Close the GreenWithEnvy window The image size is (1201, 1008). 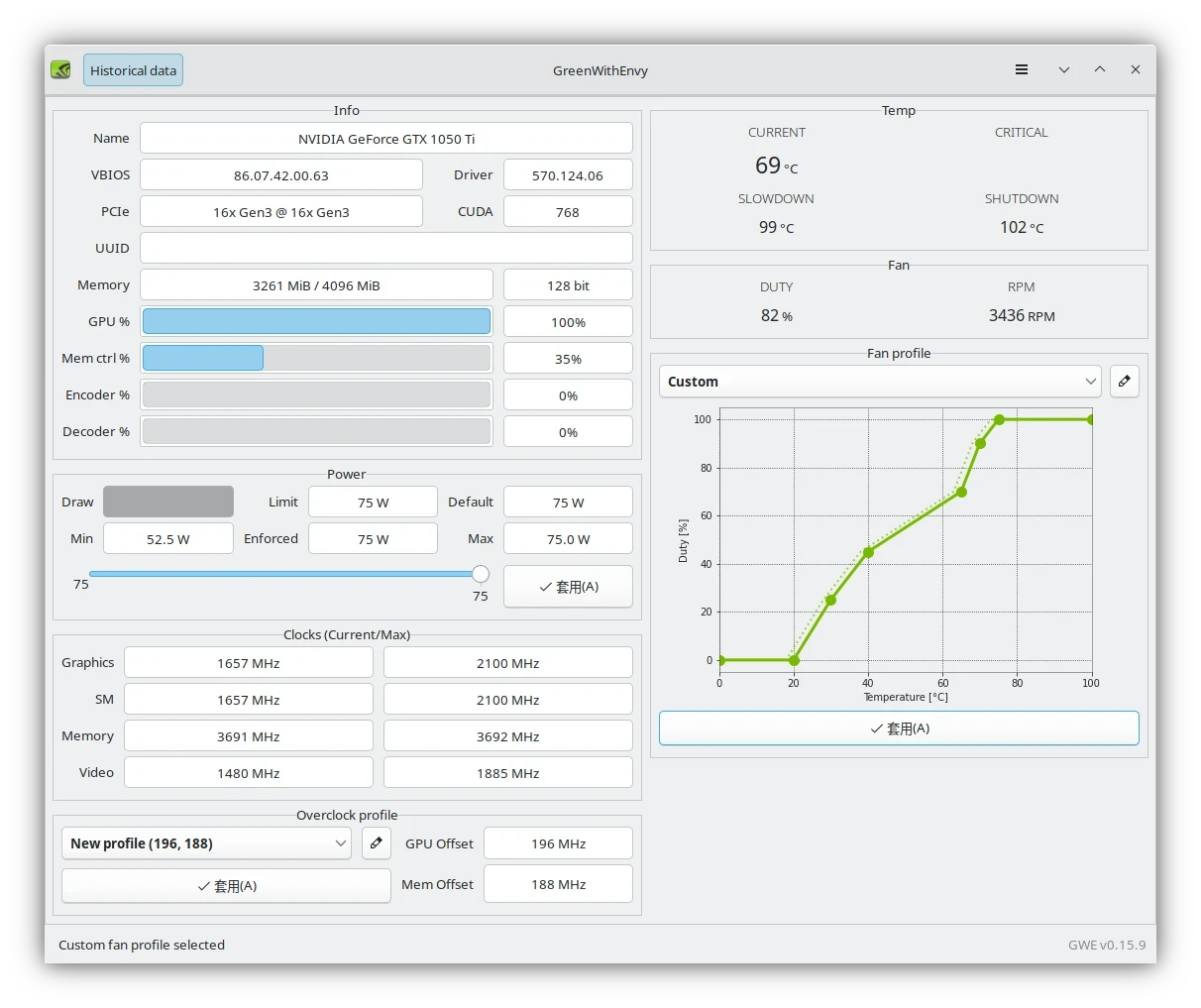coord(1136,70)
